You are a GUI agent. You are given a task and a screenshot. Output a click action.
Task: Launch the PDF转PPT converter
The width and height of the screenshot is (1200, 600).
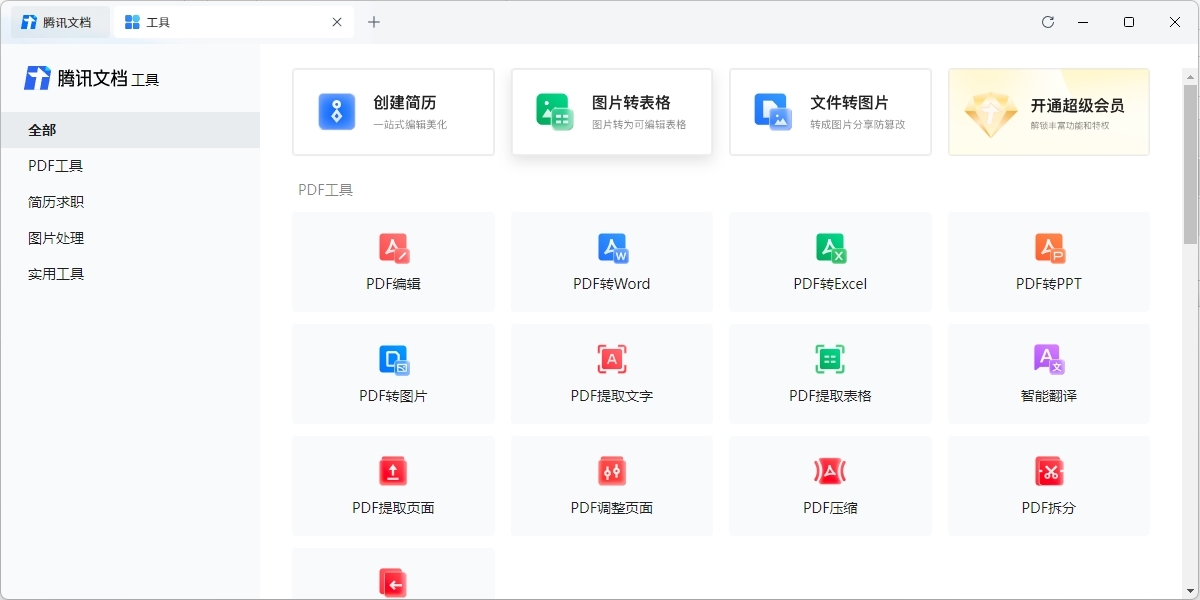click(x=1048, y=262)
